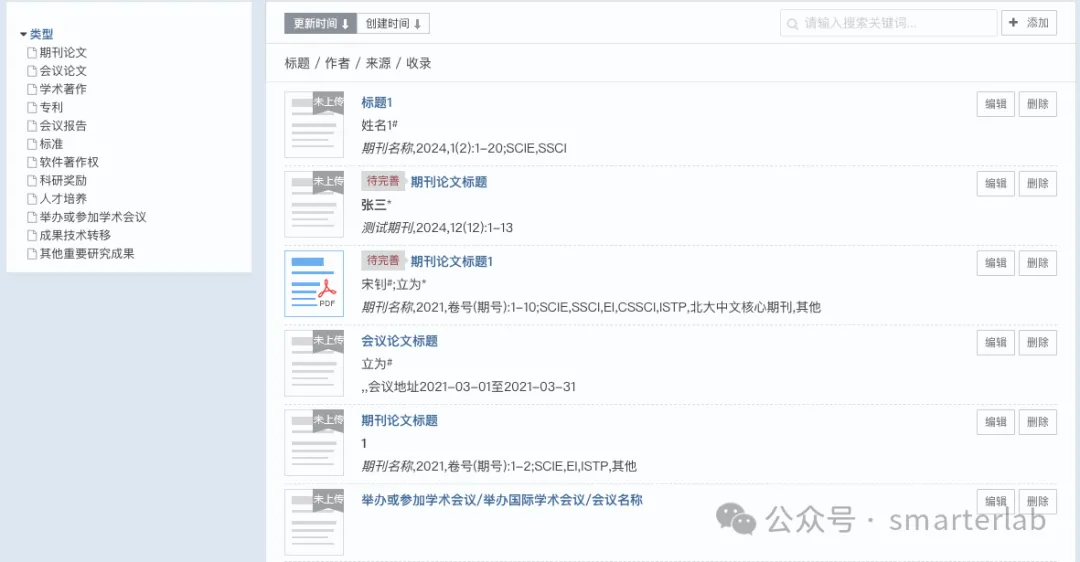Screen dimensions: 1080x562
Task: Select 科研奖励 in the type tree
Action: (x=63, y=180)
